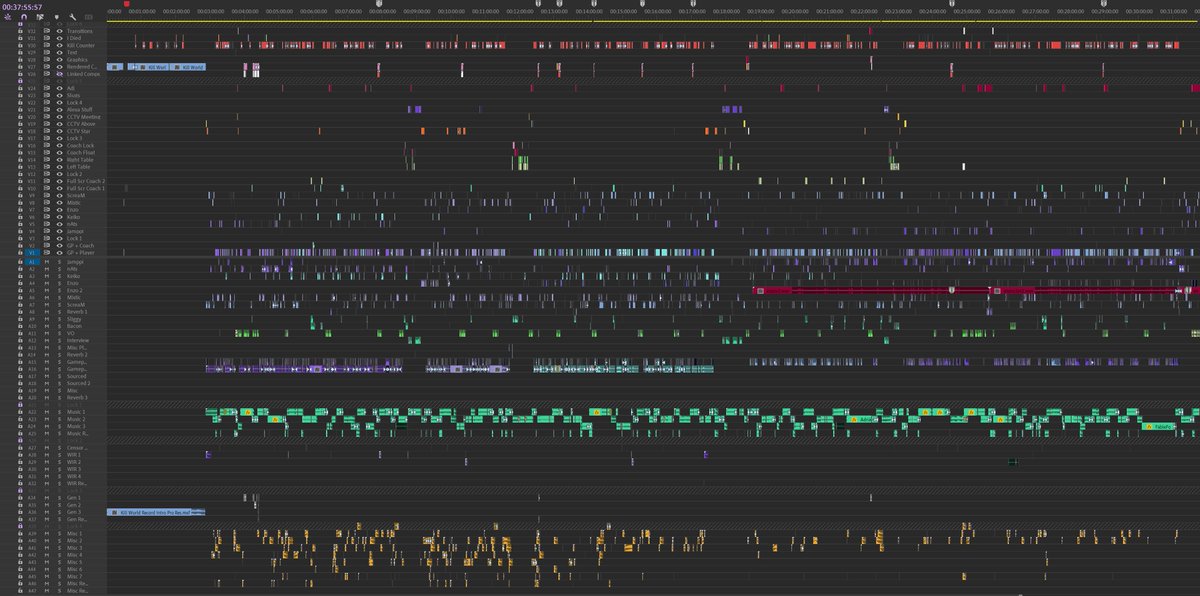The image size is (1200, 596).
Task: Lock the Kill Counter video track
Action: coord(20,45)
